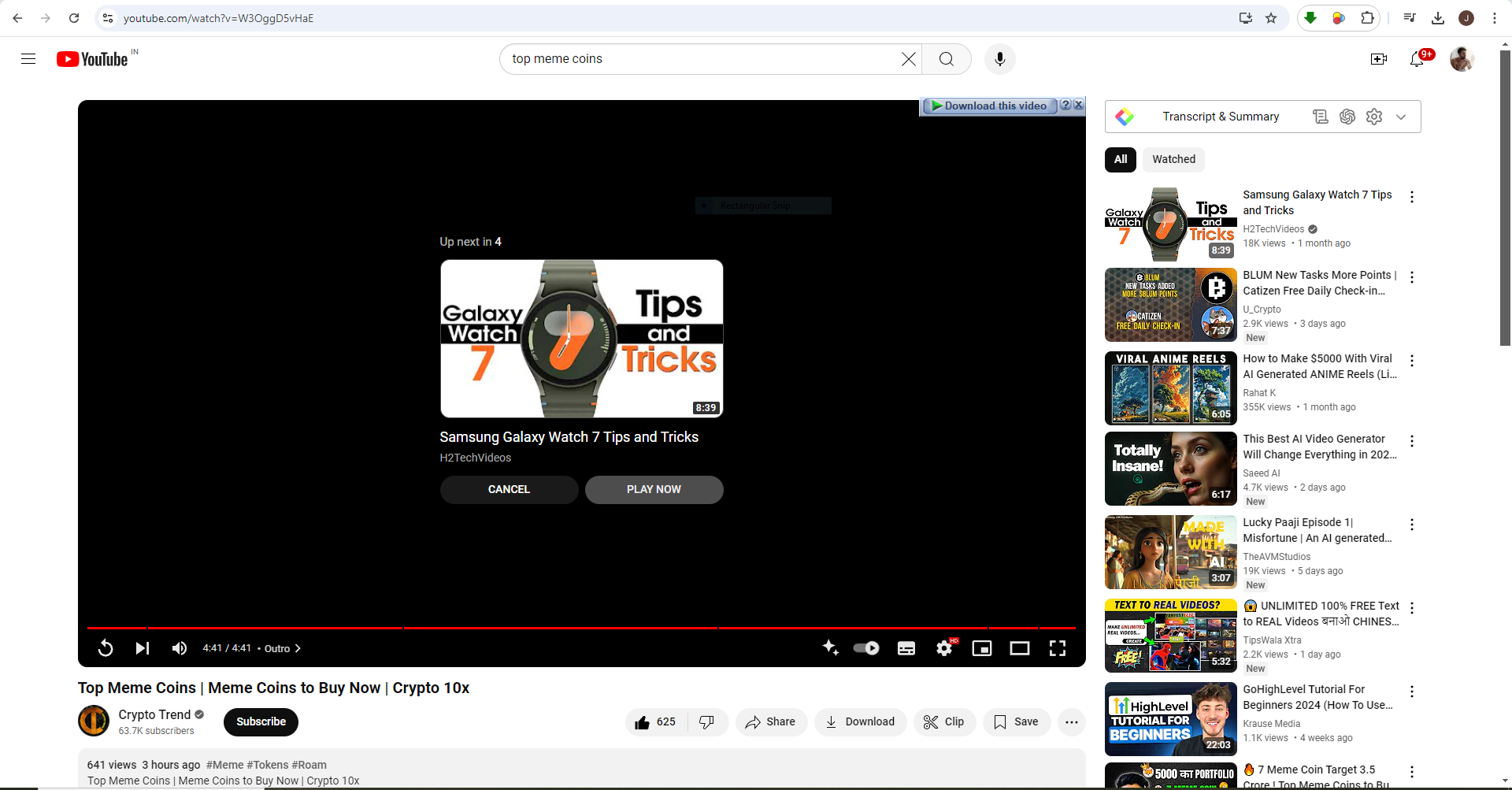Mute the video volume
The width and height of the screenshot is (1512, 790).
[x=180, y=648]
